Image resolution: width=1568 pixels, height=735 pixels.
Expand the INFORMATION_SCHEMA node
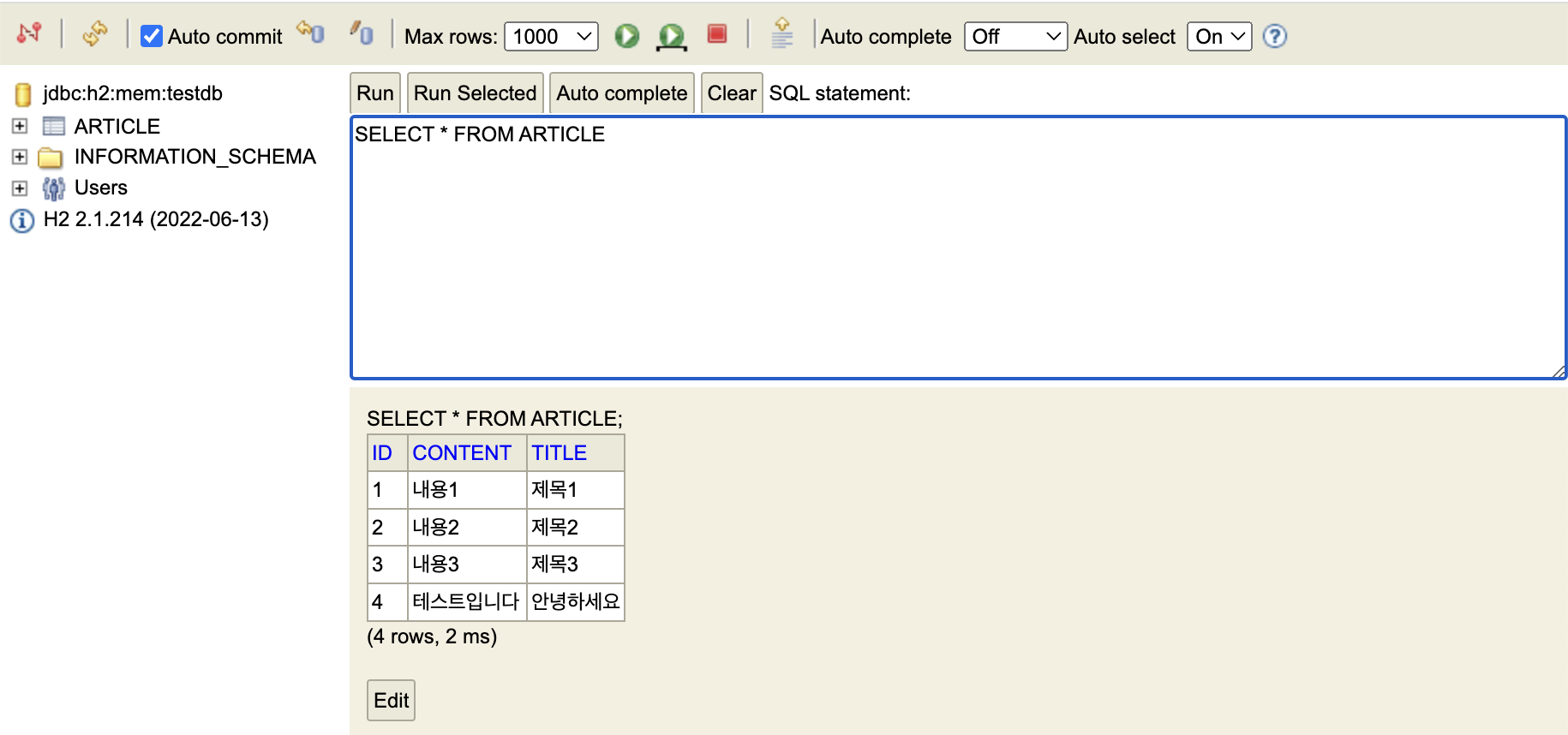point(20,157)
